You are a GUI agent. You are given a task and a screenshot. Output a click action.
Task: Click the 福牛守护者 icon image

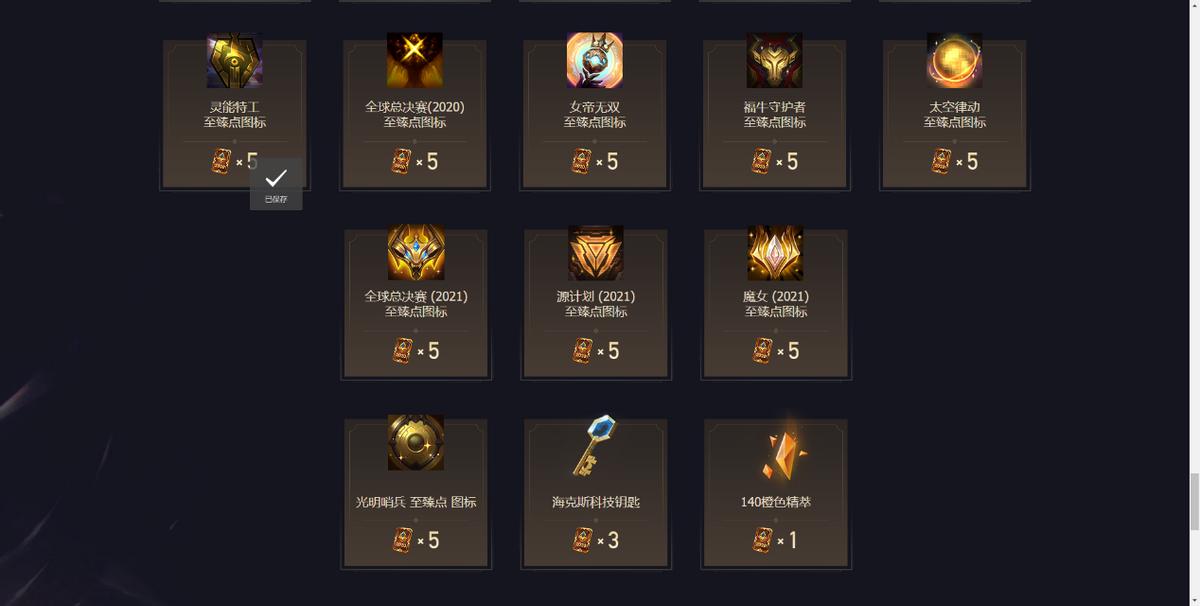pyautogui.click(x=775, y=60)
